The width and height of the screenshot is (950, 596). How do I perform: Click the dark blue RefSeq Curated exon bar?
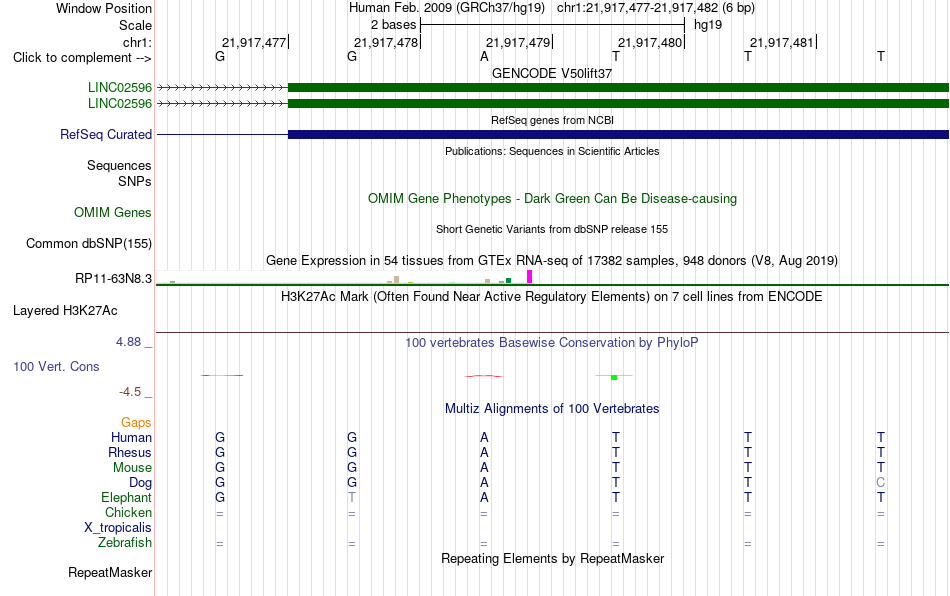tap(618, 134)
